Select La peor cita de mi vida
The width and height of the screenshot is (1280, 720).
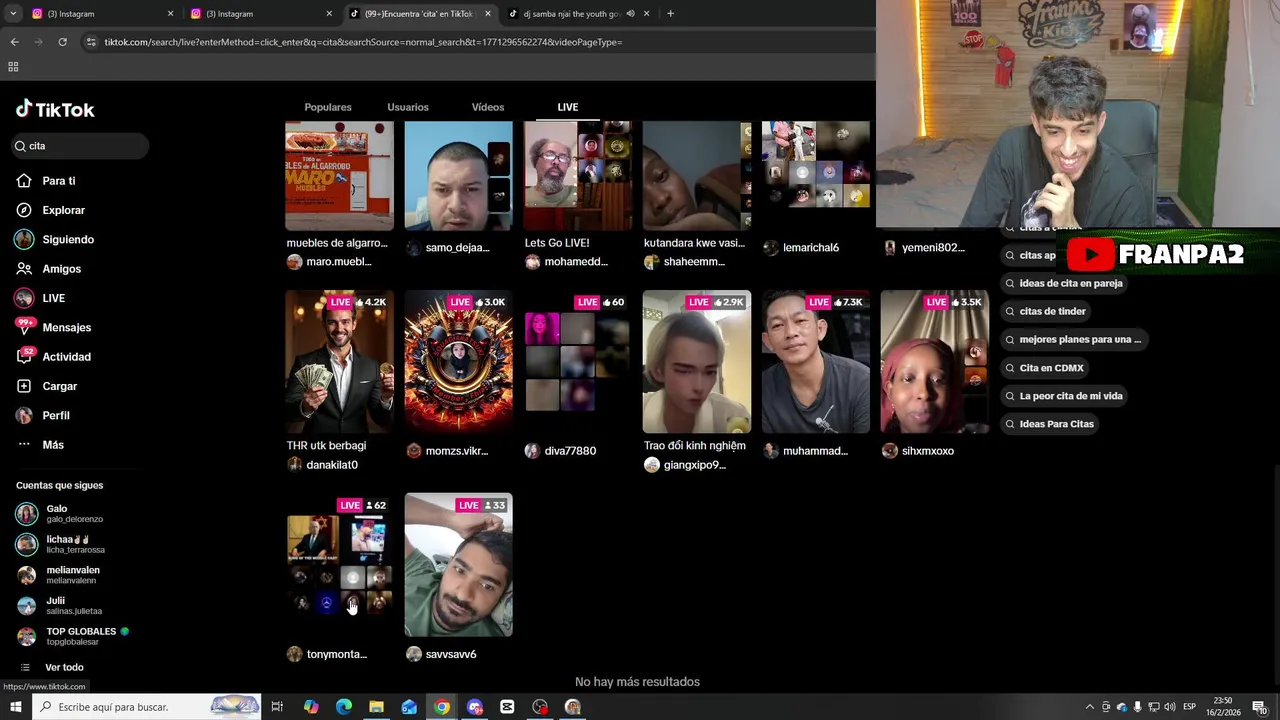point(1064,396)
